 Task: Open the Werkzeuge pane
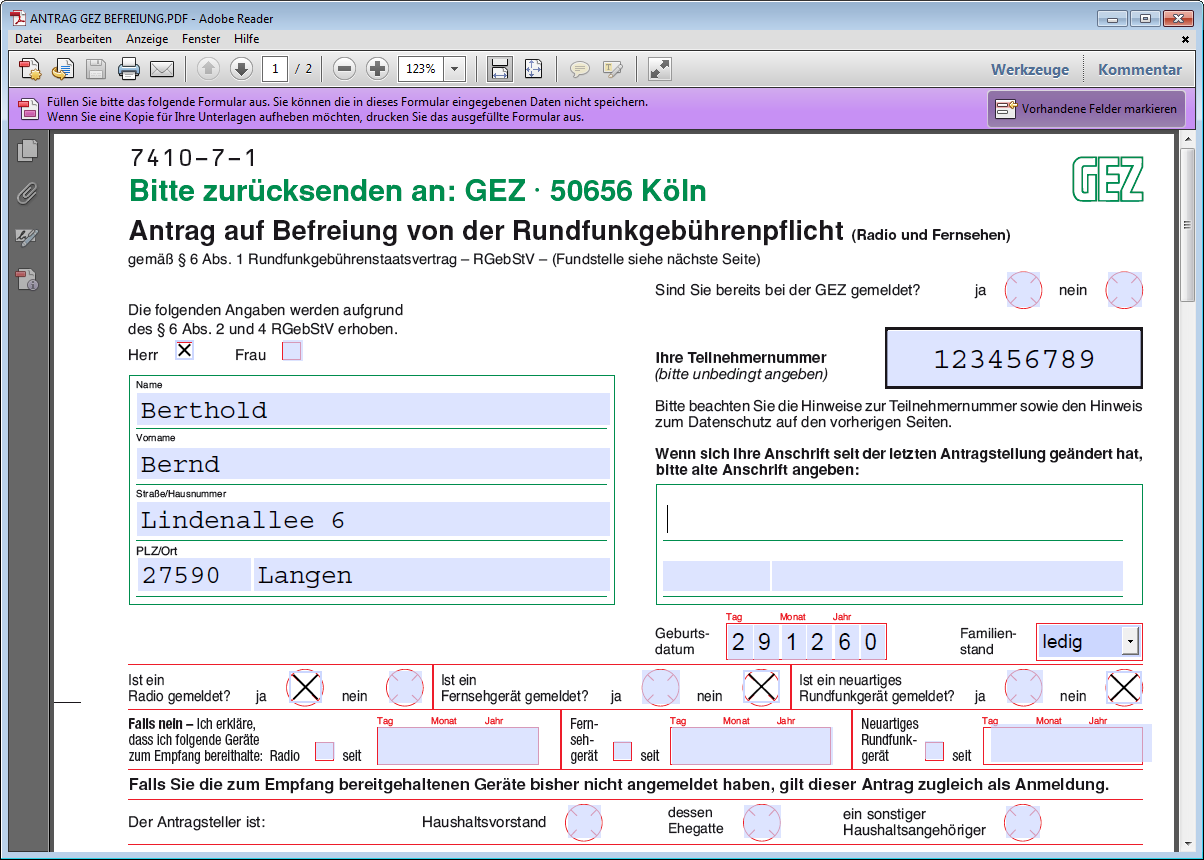coord(1030,69)
